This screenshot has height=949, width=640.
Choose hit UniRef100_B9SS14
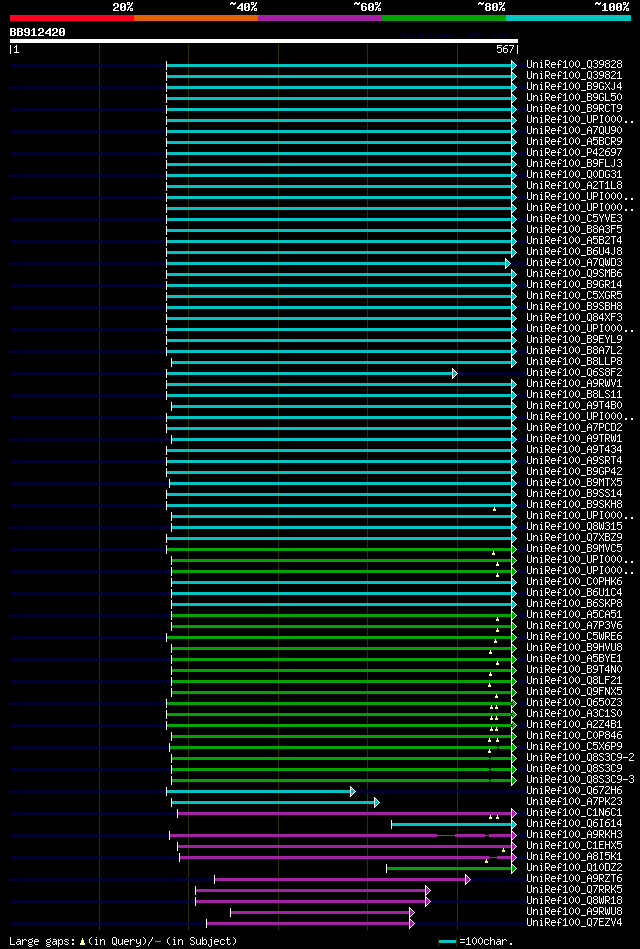(574, 493)
